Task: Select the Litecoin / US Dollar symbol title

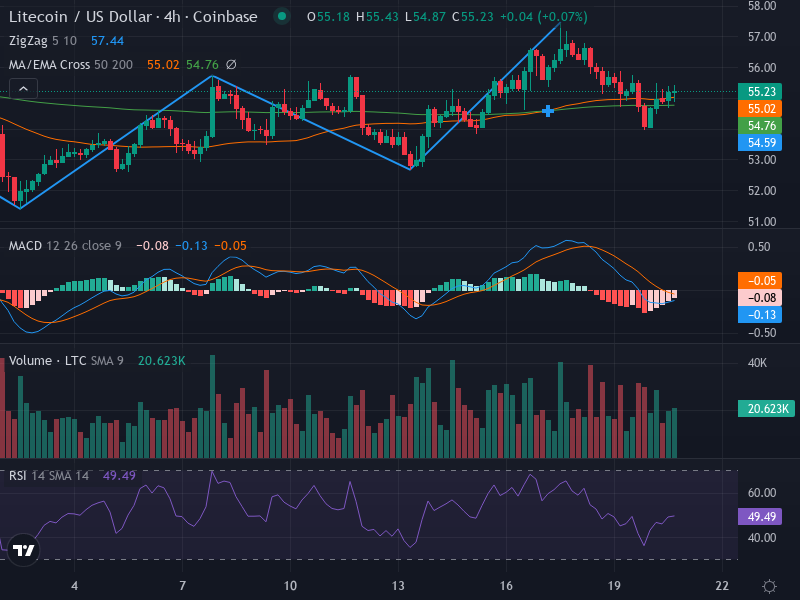Action: tap(133, 17)
